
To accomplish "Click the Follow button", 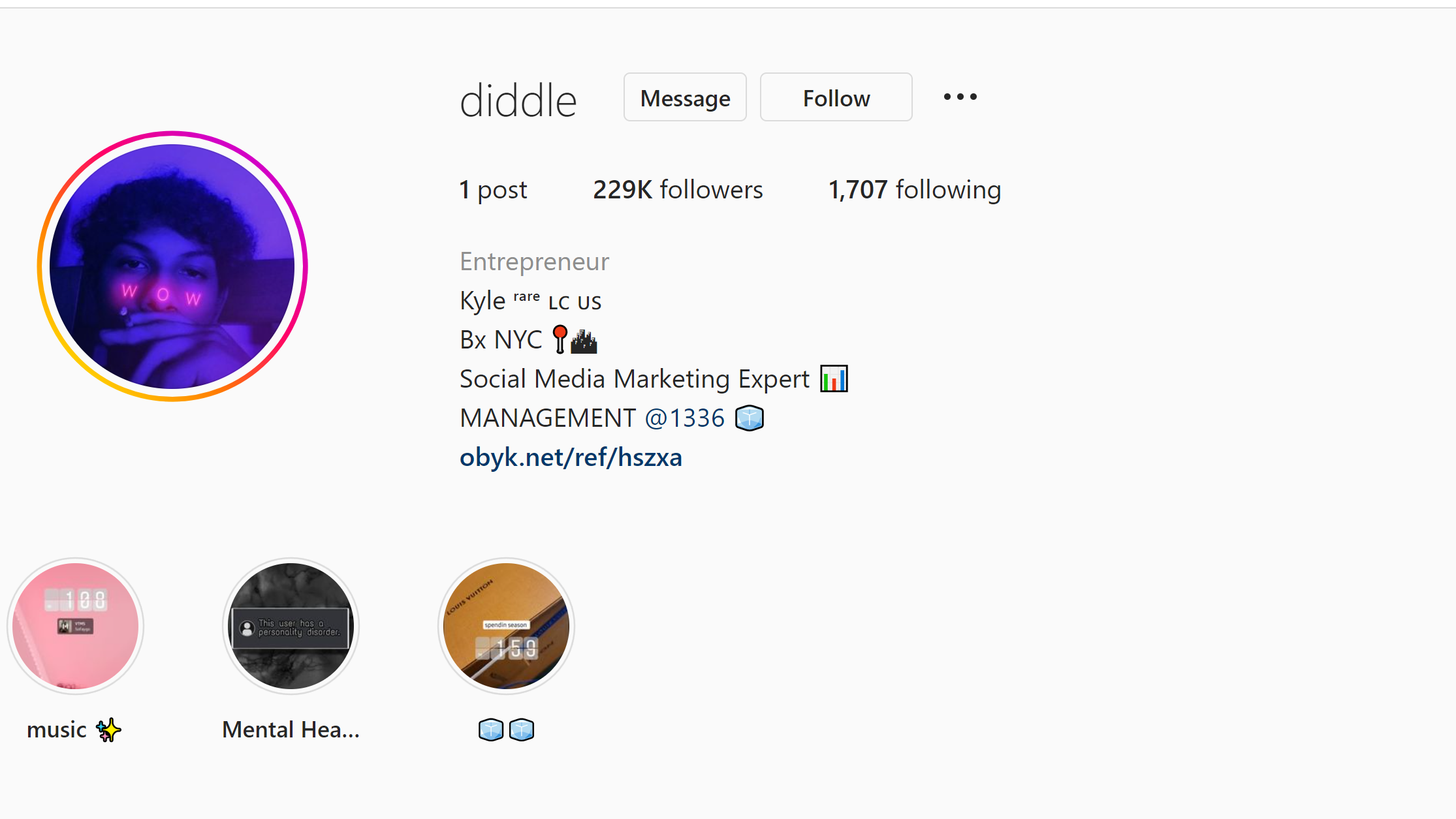I will (x=836, y=97).
